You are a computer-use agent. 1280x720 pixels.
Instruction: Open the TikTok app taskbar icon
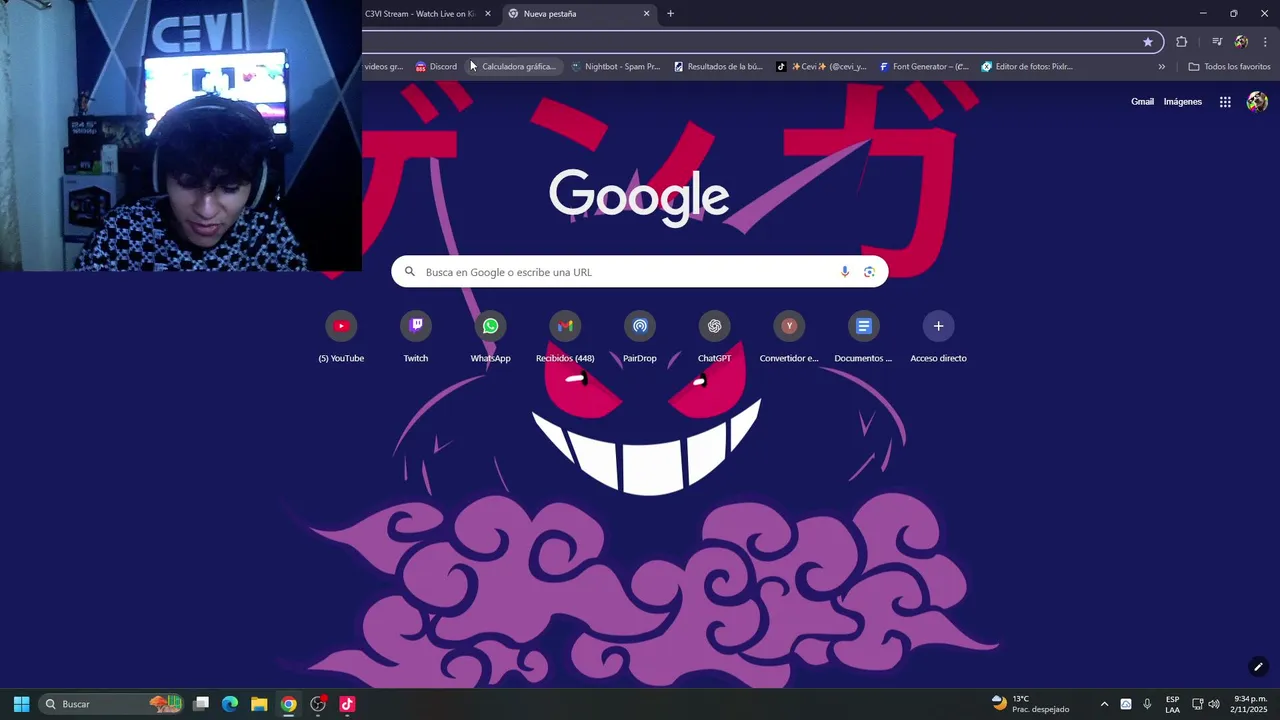[347, 704]
